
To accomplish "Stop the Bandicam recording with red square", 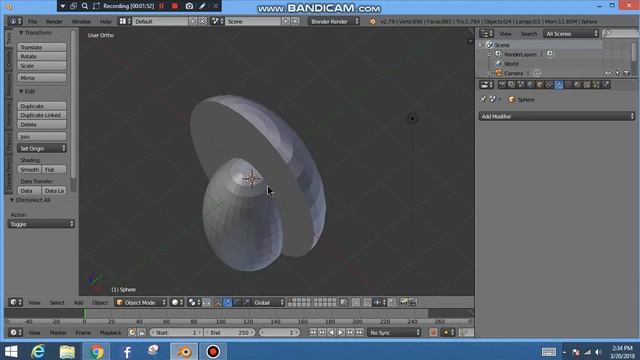I will click(175, 6).
